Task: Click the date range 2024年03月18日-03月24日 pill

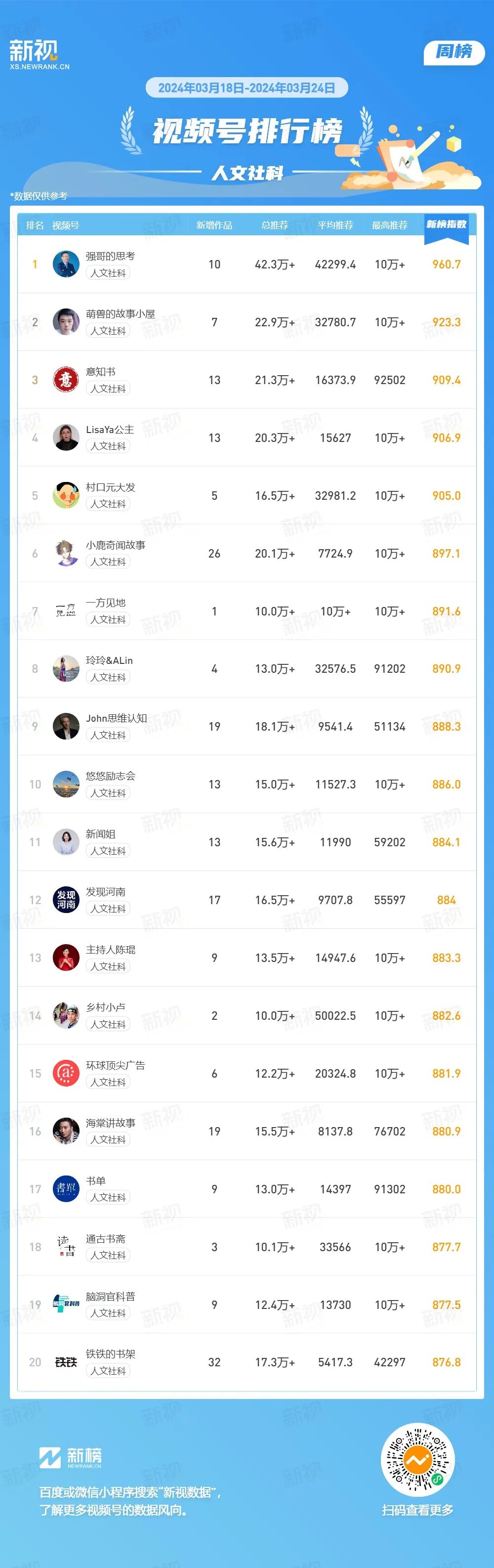Action: [x=247, y=87]
